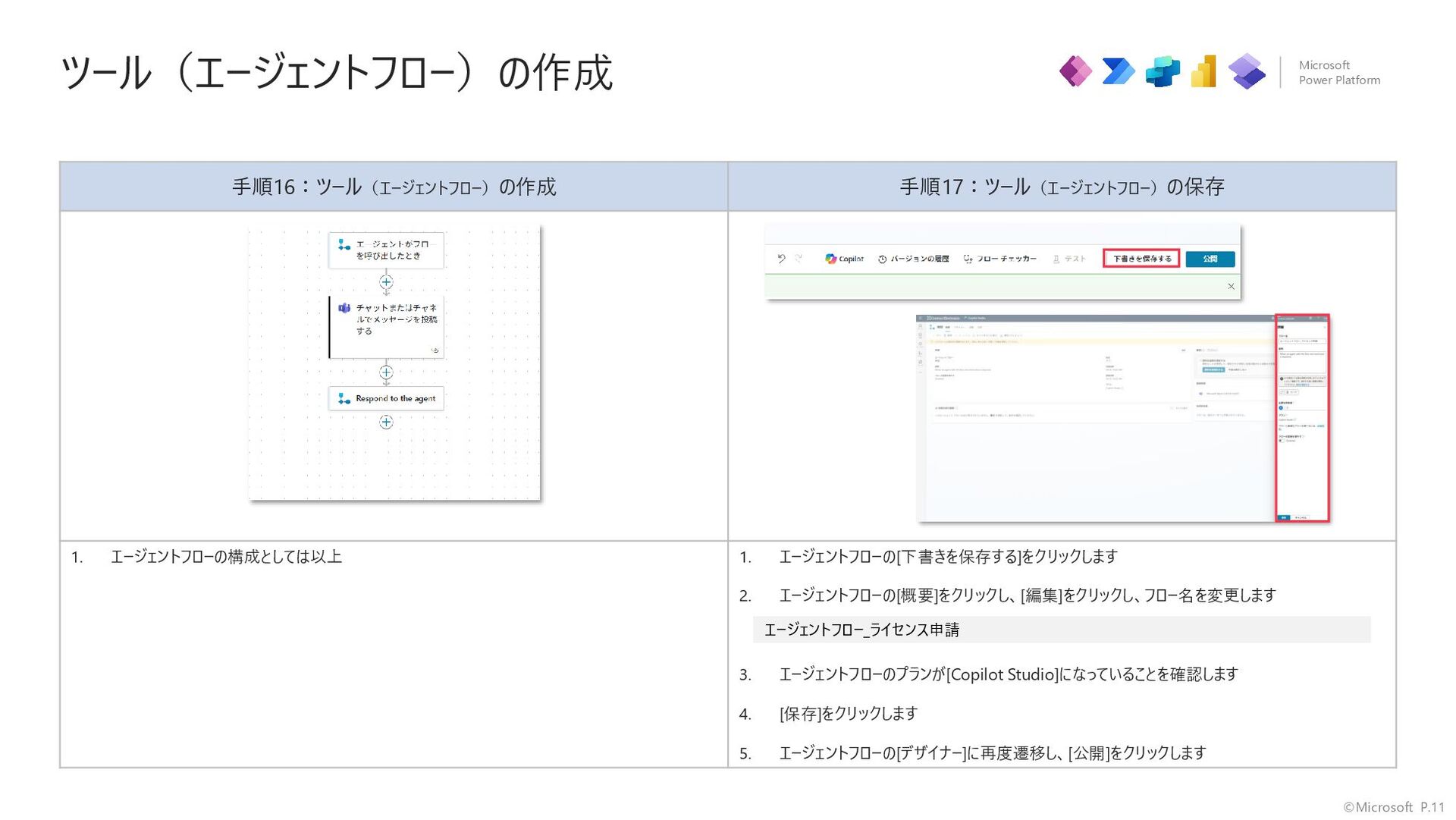Select the agent-calls-flow trigger card
The width and height of the screenshot is (1456, 820).
pos(386,250)
